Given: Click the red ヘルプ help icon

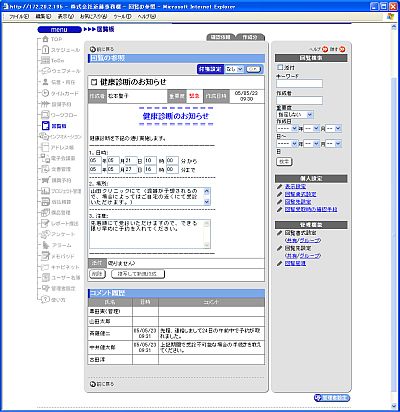Looking at the screenshot, I should pyautogui.click(x=325, y=49).
